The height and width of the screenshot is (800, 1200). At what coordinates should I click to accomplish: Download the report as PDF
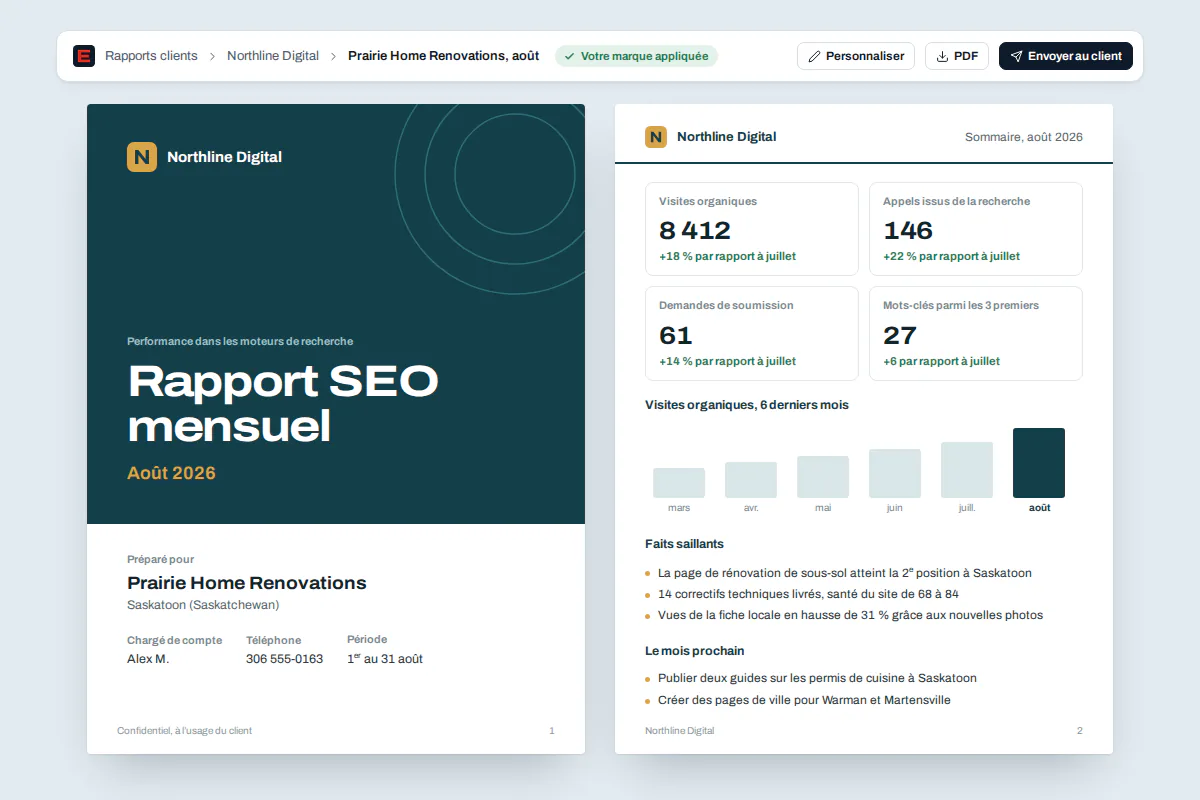[x=957, y=56]
